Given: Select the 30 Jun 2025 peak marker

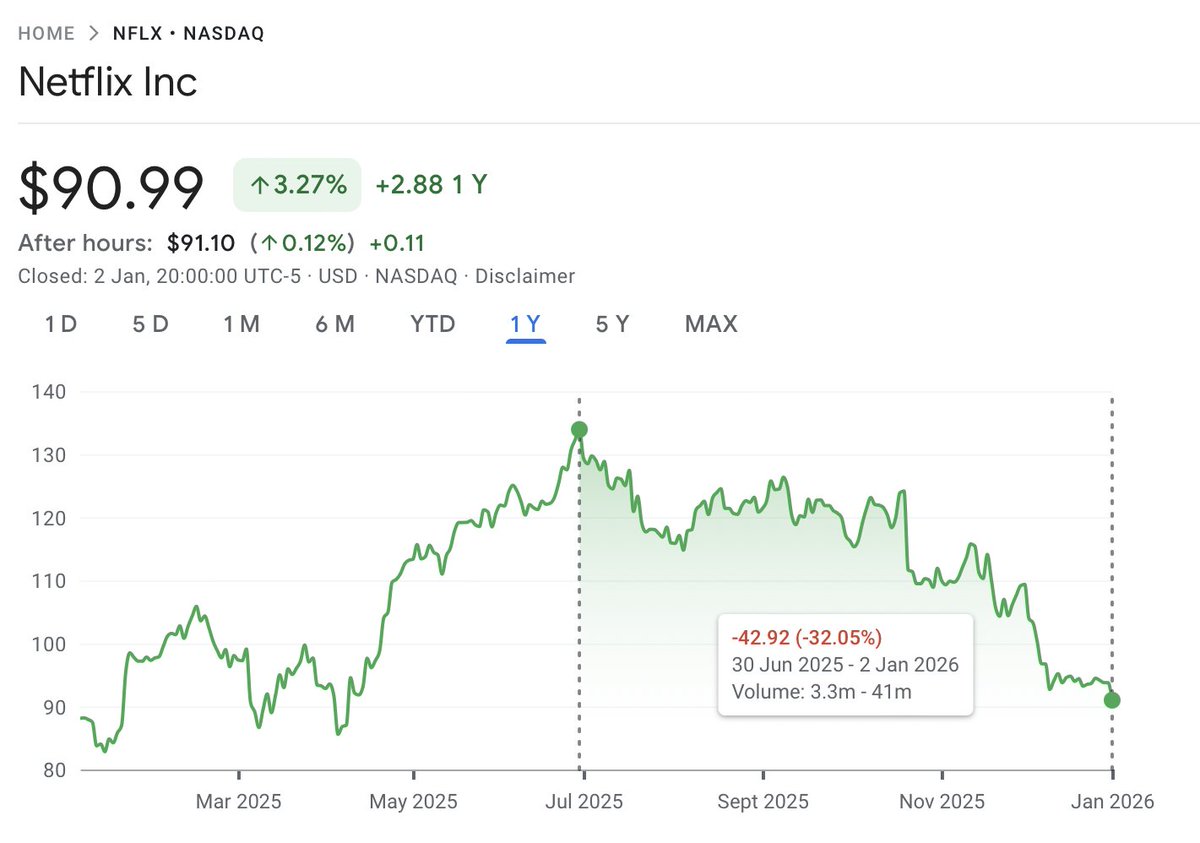Looking at the screenshot, I should coord(579,430).
